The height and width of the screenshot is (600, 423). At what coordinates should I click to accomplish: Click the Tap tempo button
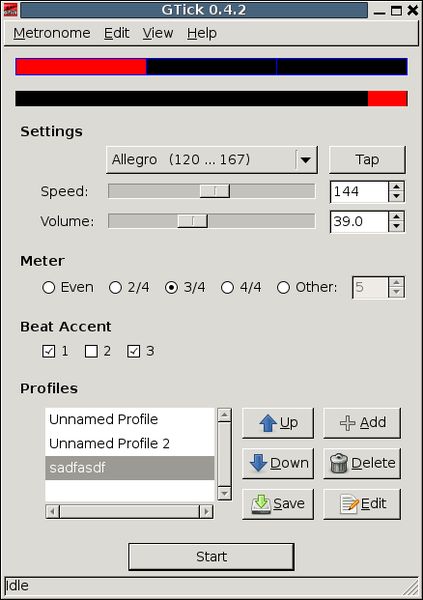(367, 160)
